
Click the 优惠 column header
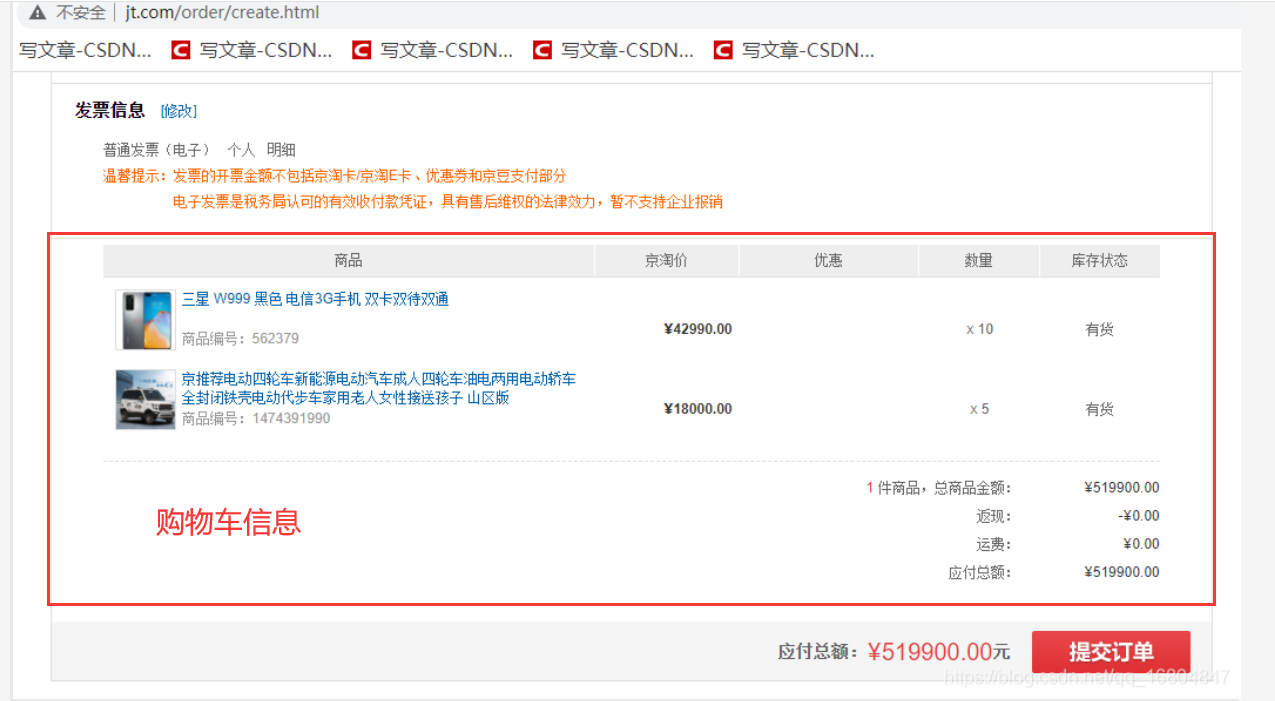(828, 260)
